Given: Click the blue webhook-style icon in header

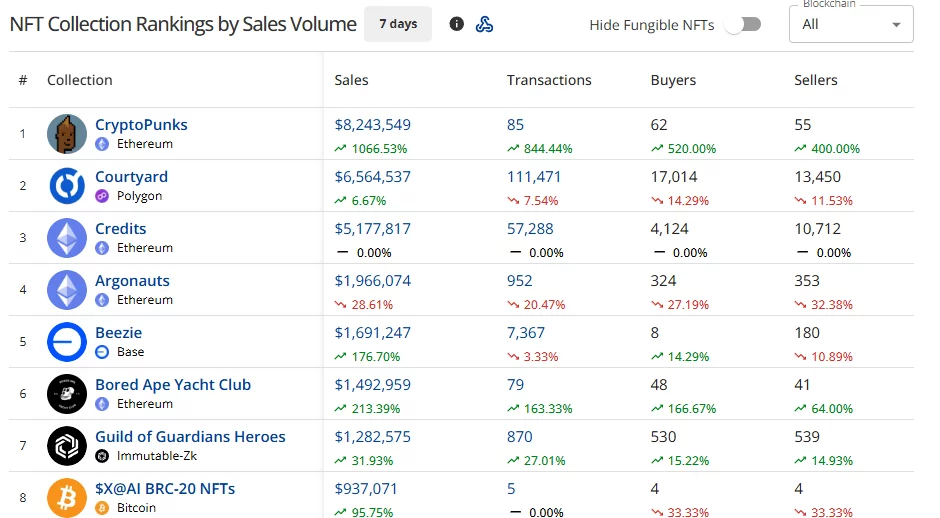Looking at the screenshot, I should coord(484,24).
